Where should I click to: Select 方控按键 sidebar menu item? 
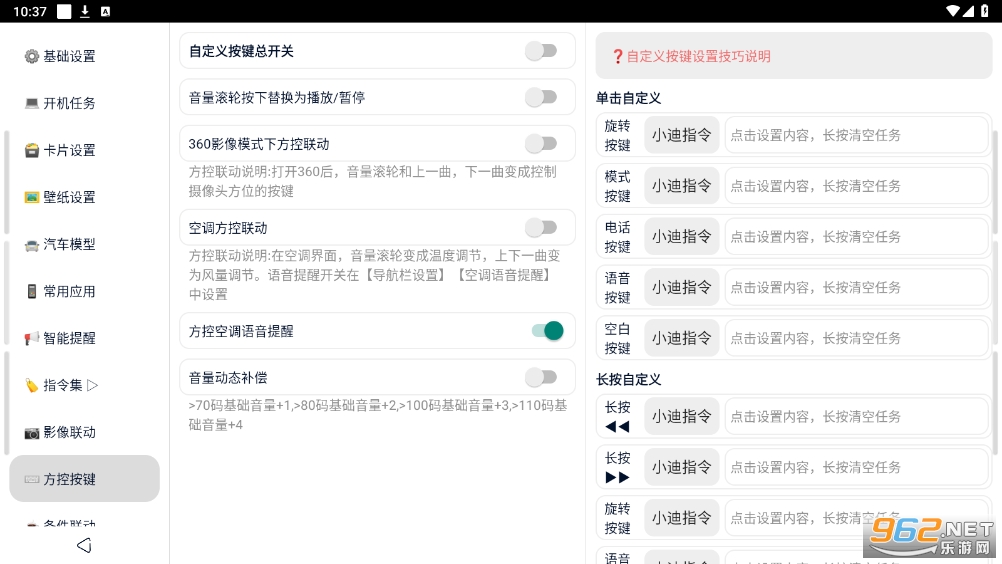[x=84, y=478]
